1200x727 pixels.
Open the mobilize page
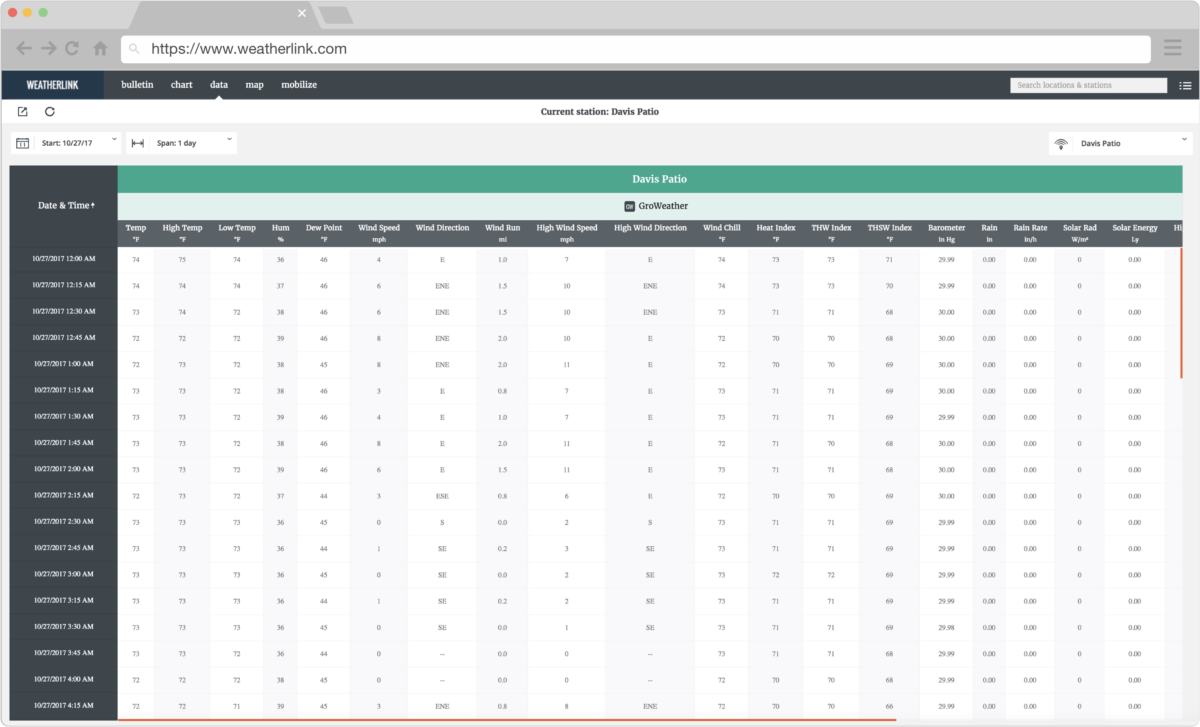[299, 84]
